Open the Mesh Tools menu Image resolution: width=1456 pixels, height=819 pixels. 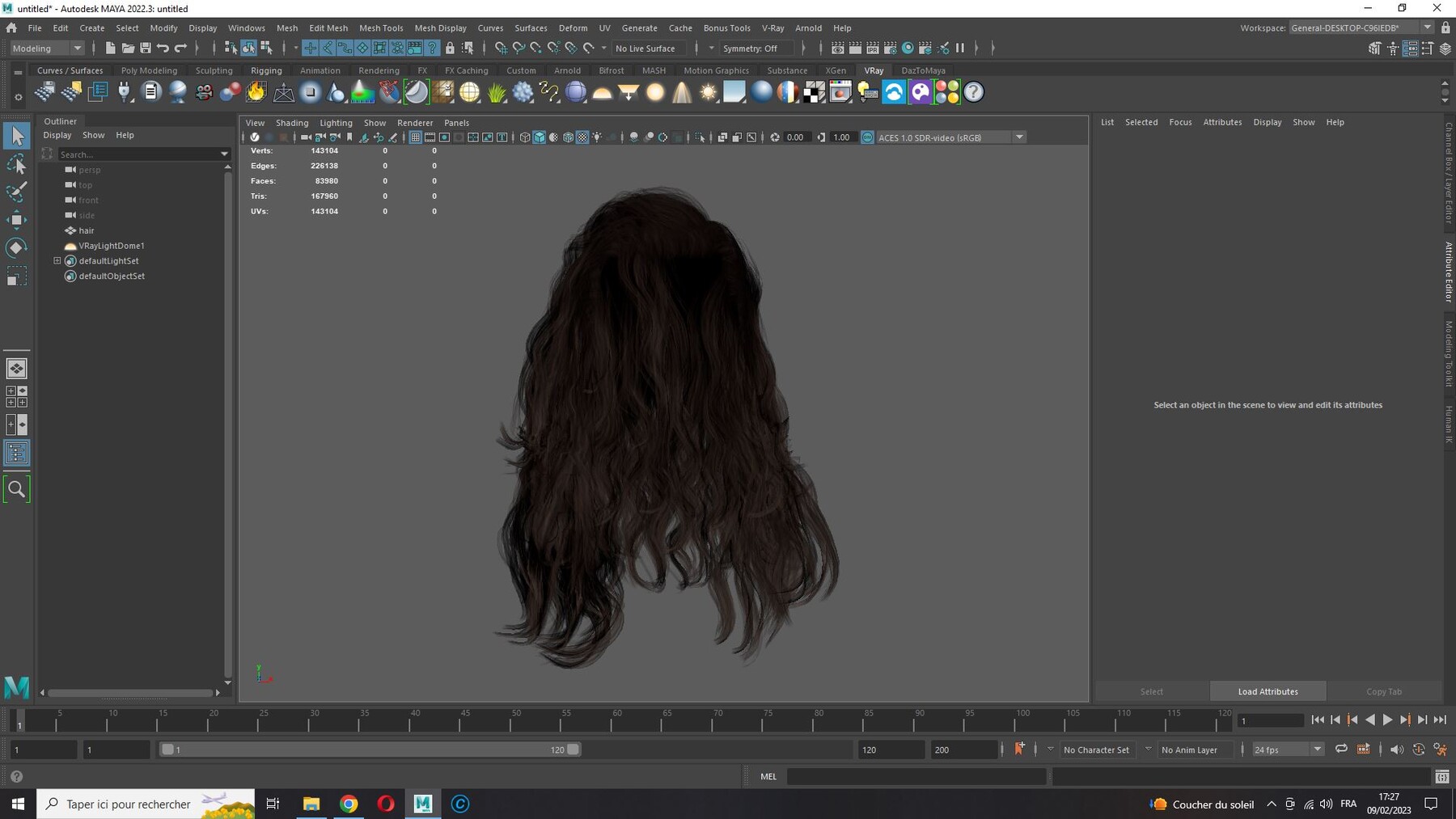click(x=381, y=27)
